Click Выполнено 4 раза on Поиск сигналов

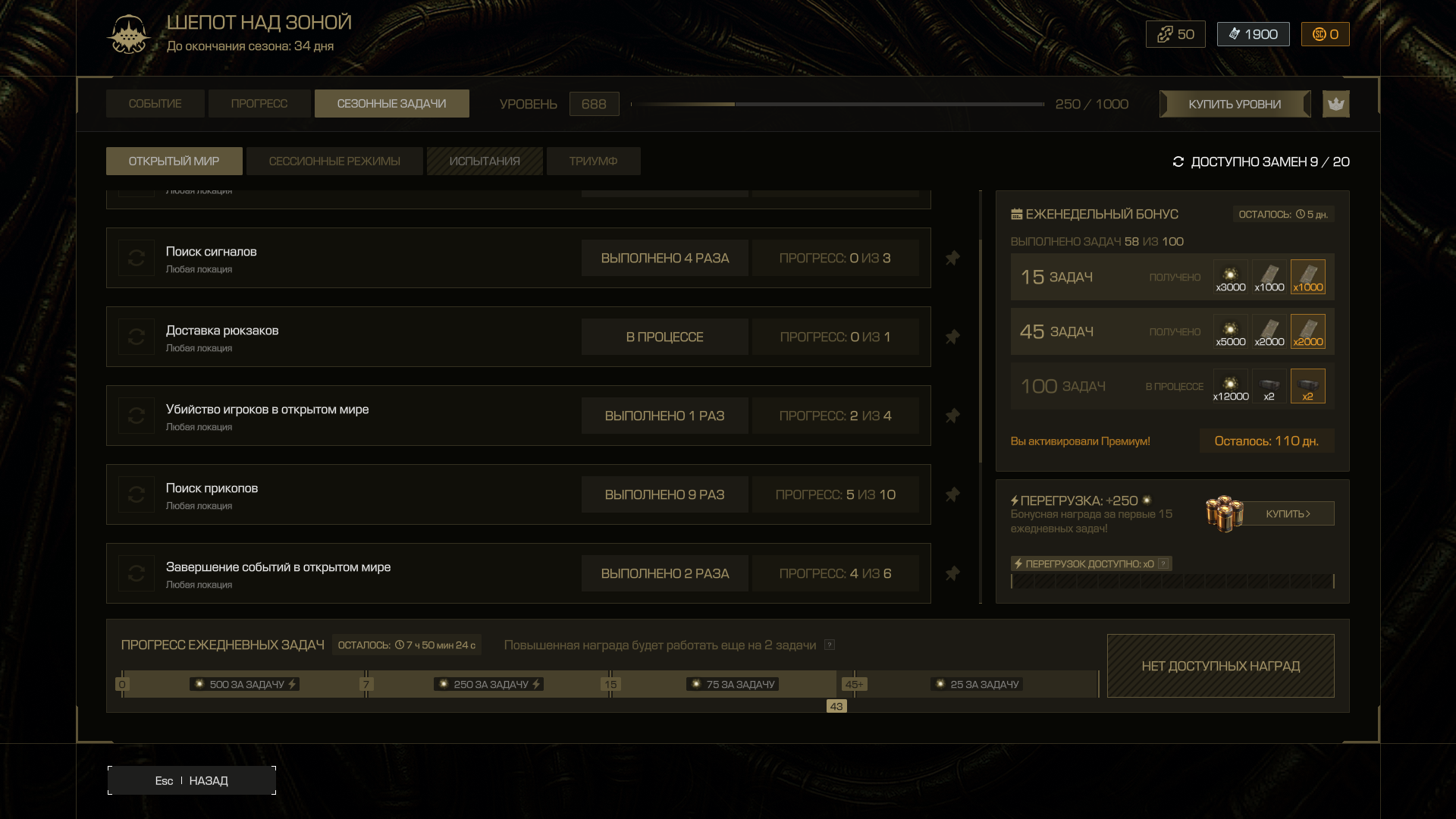point(664,258)
